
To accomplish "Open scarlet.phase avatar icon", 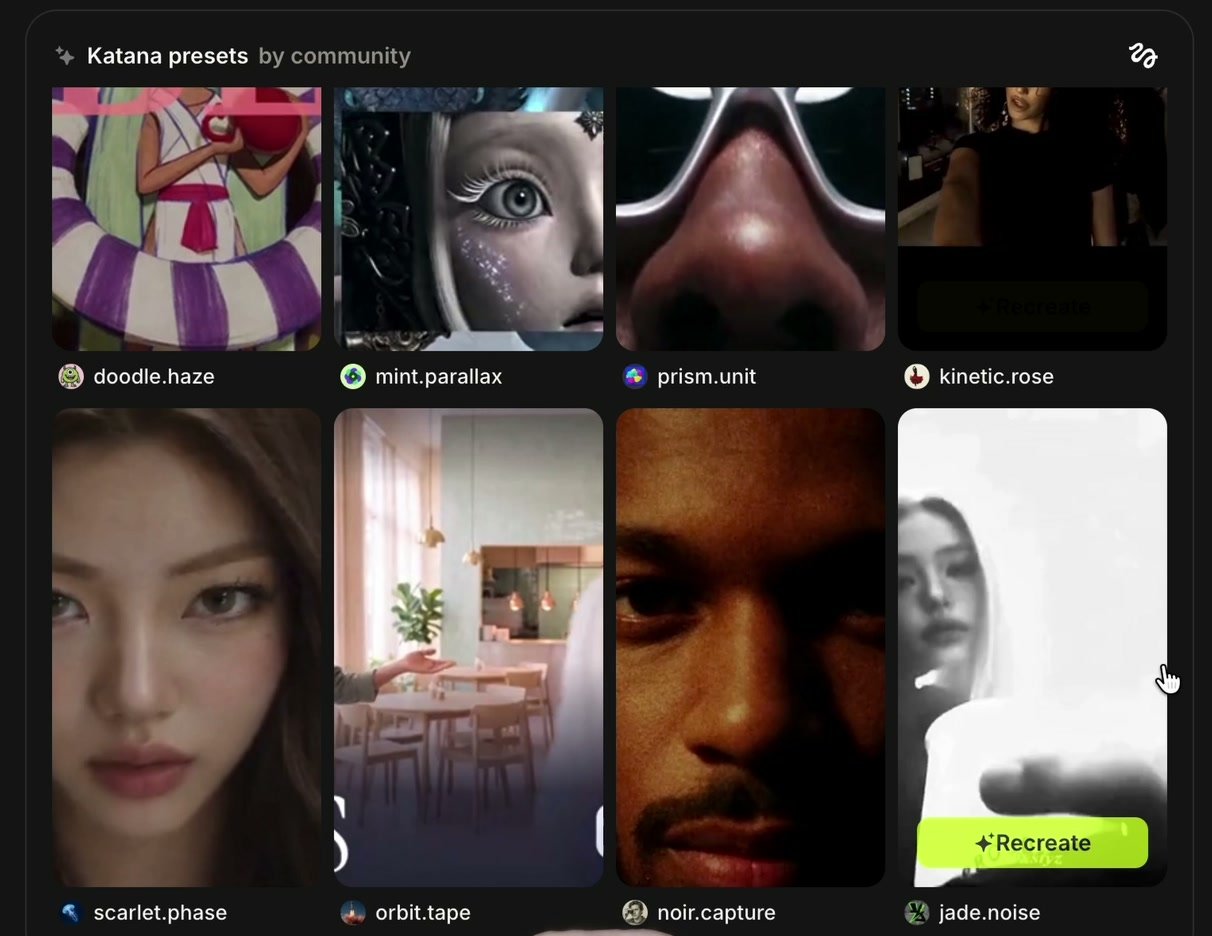I will [x=71, y=912].
